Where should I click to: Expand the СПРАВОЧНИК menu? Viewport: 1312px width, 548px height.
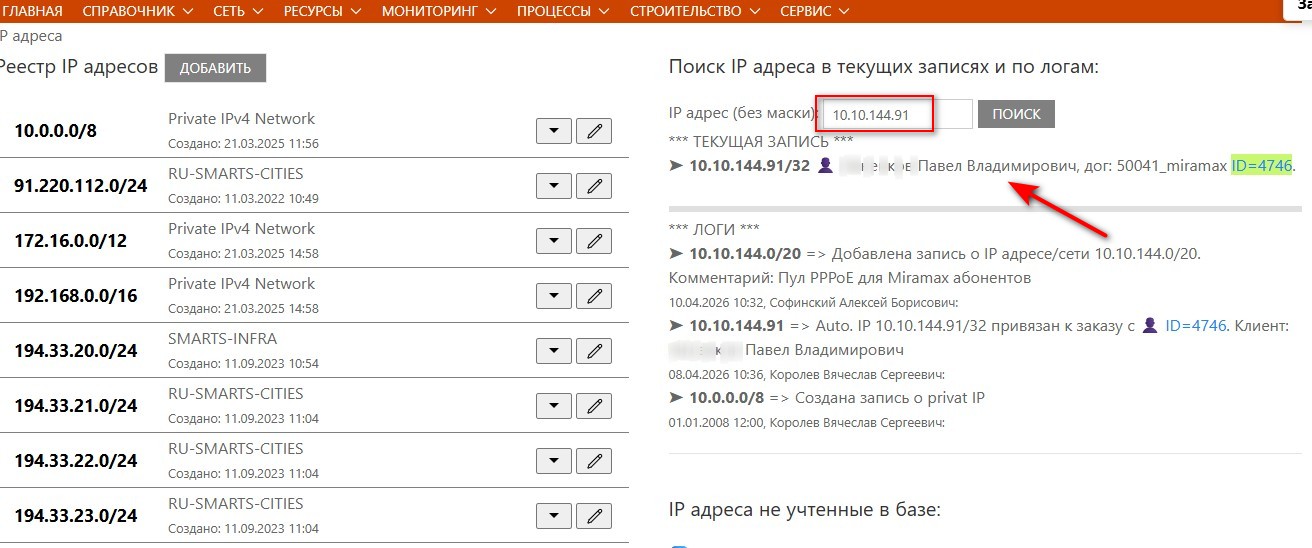pos(138,11)
